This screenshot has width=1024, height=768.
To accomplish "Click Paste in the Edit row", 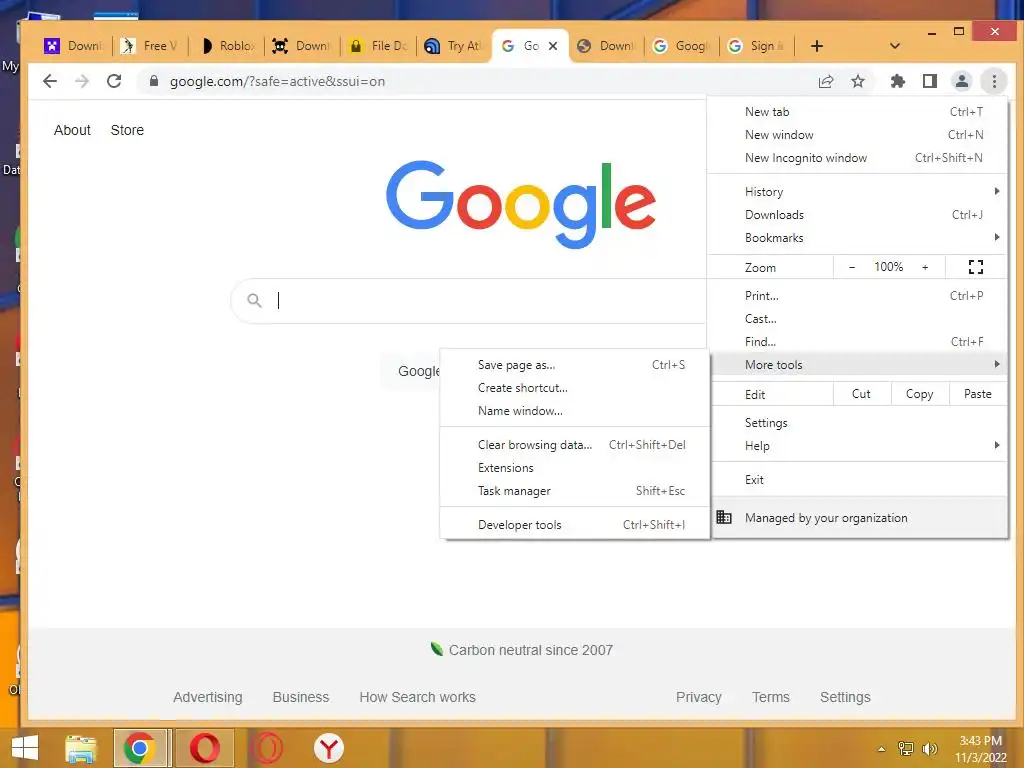I will coord(977,394).
